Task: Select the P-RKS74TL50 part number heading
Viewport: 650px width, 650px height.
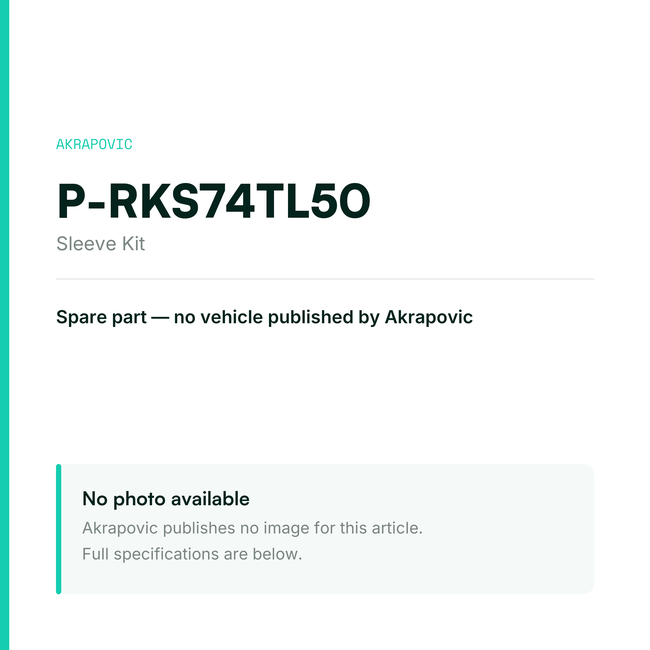Action: (213, 201)
